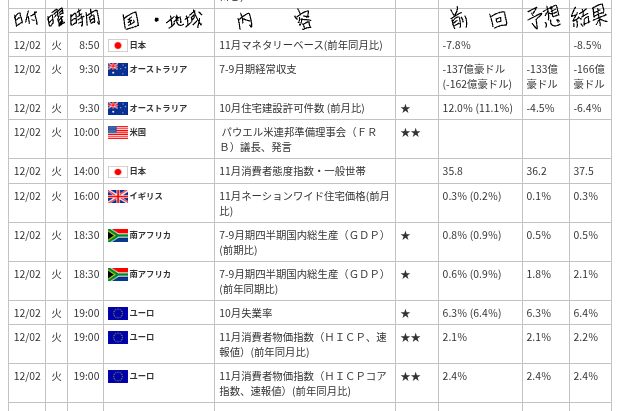621x411 pixels.
Task: Click the 日付 column header
Action: click(26, 19)
